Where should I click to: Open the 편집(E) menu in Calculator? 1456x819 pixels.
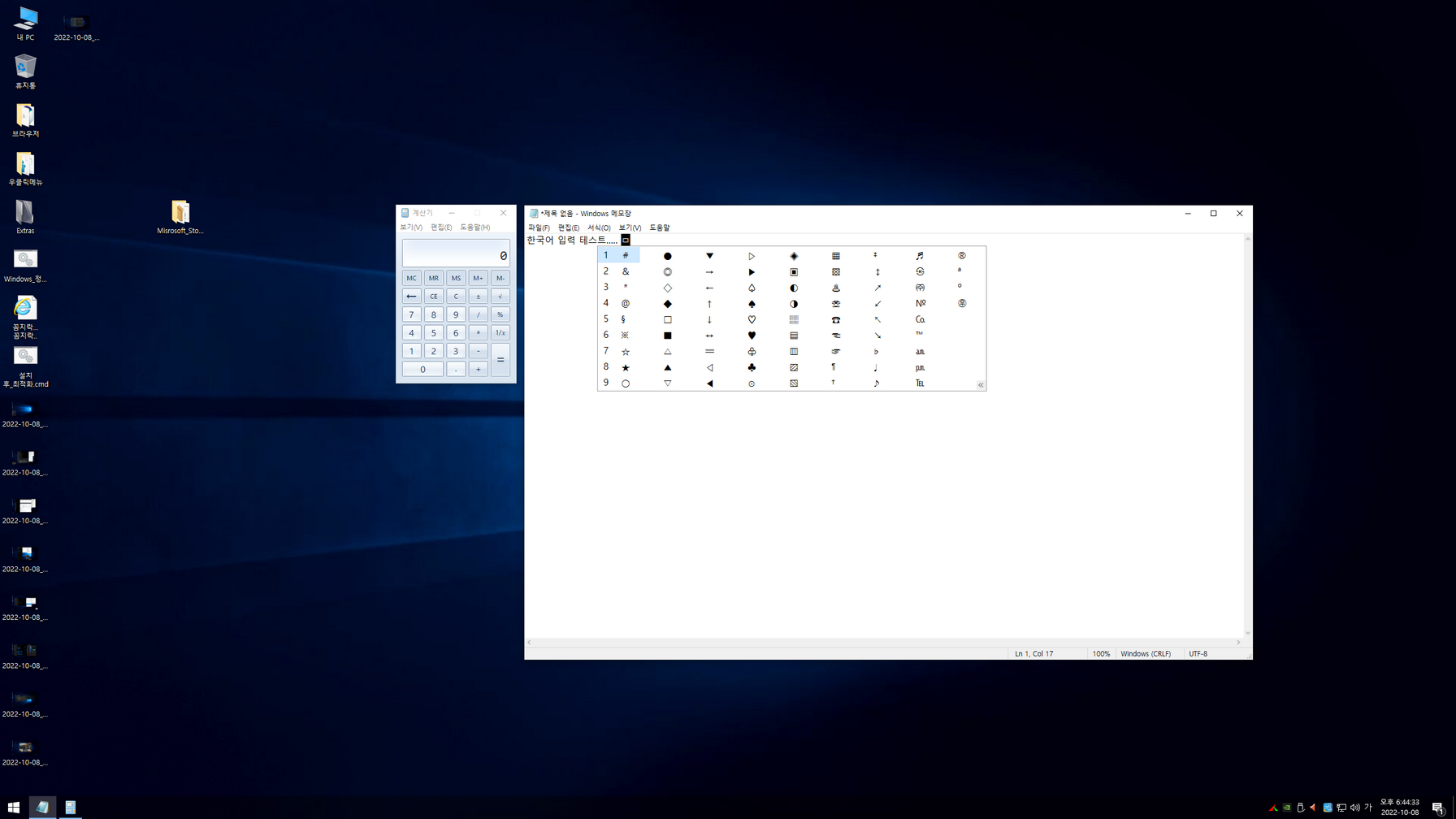(441, 227)
